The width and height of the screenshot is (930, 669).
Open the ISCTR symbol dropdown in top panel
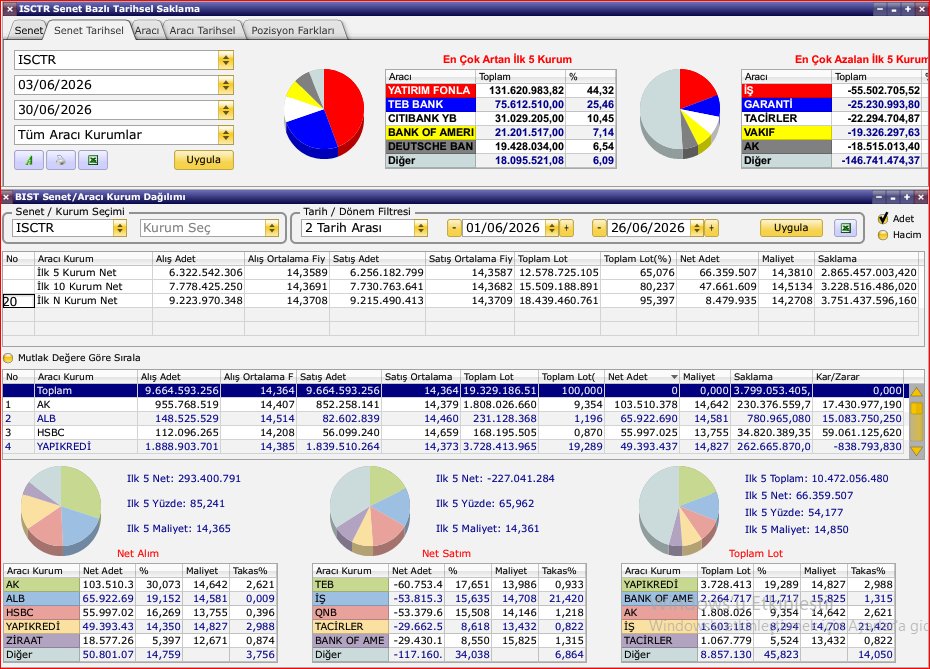225,60
